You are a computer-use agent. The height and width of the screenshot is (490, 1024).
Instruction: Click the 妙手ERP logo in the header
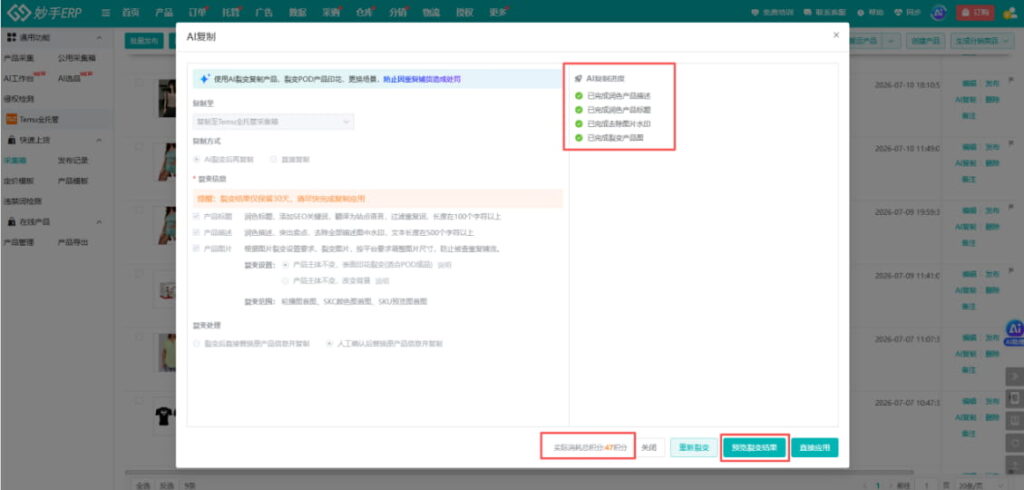pos(46,13)
